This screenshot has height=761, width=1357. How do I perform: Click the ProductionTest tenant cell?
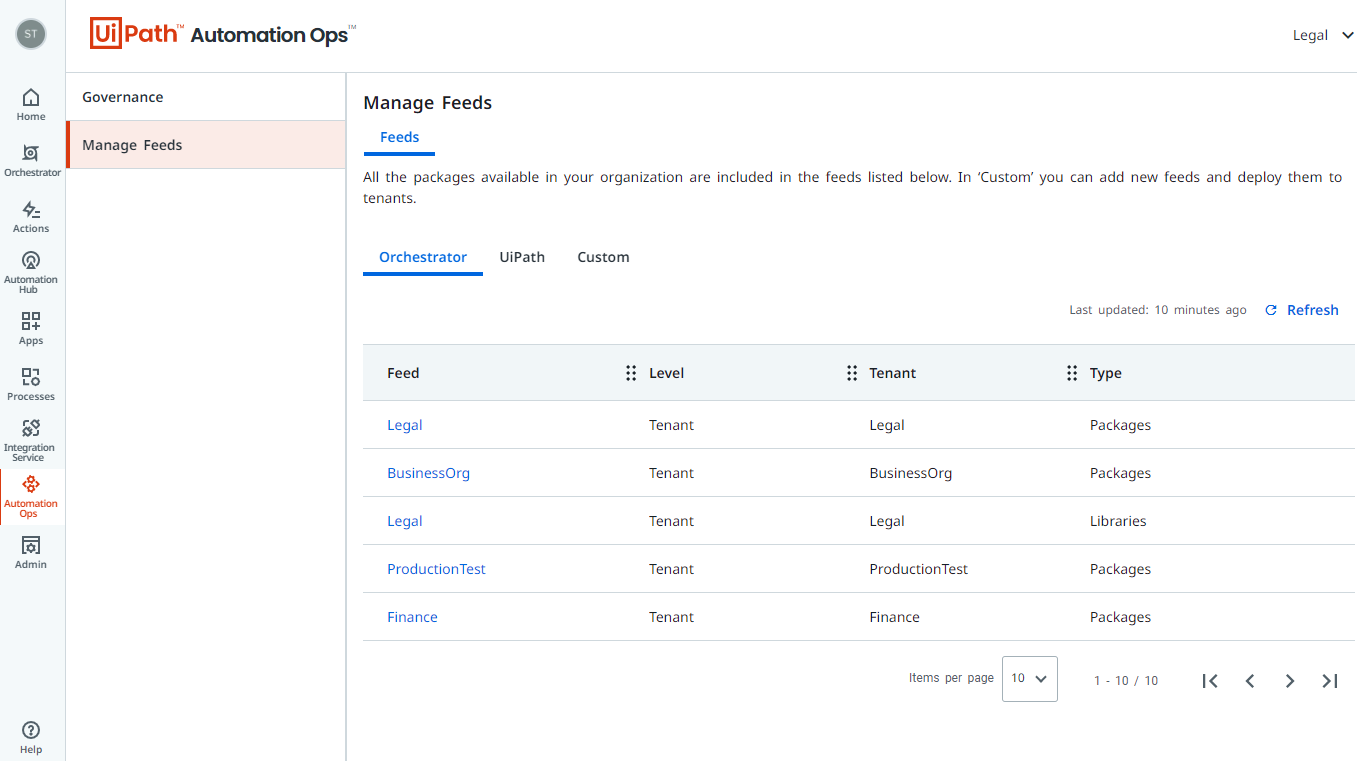coord(918,569)
